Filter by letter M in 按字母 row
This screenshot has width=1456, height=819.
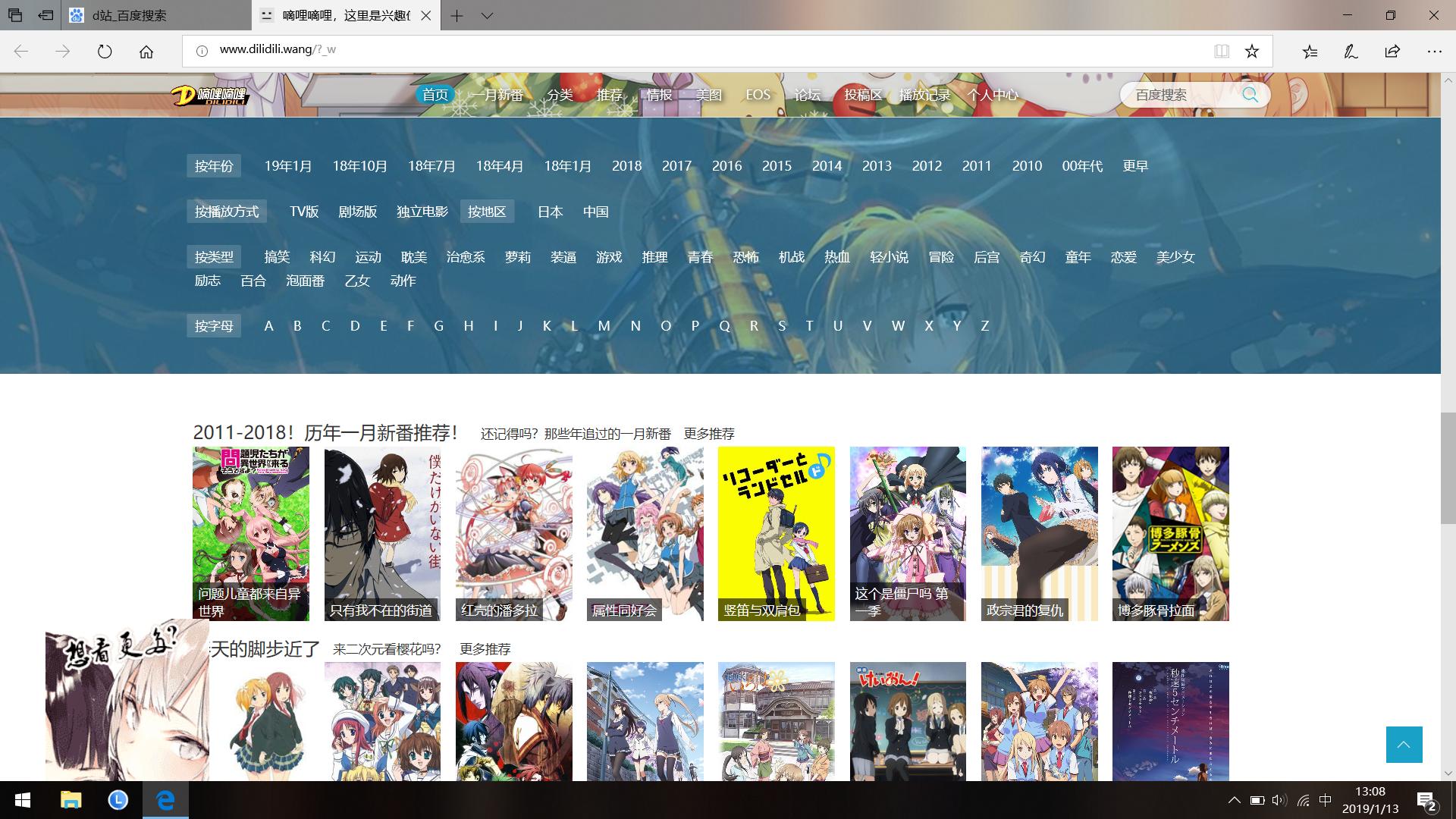[x=604, y=326]
